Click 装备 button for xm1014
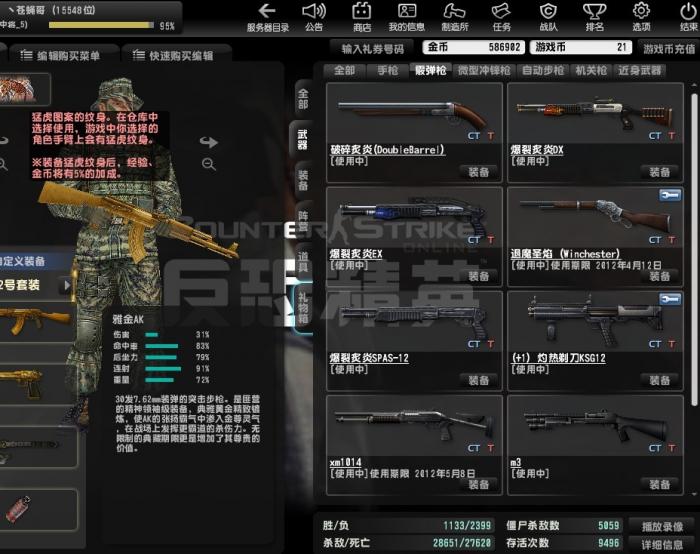 point(479,484)
